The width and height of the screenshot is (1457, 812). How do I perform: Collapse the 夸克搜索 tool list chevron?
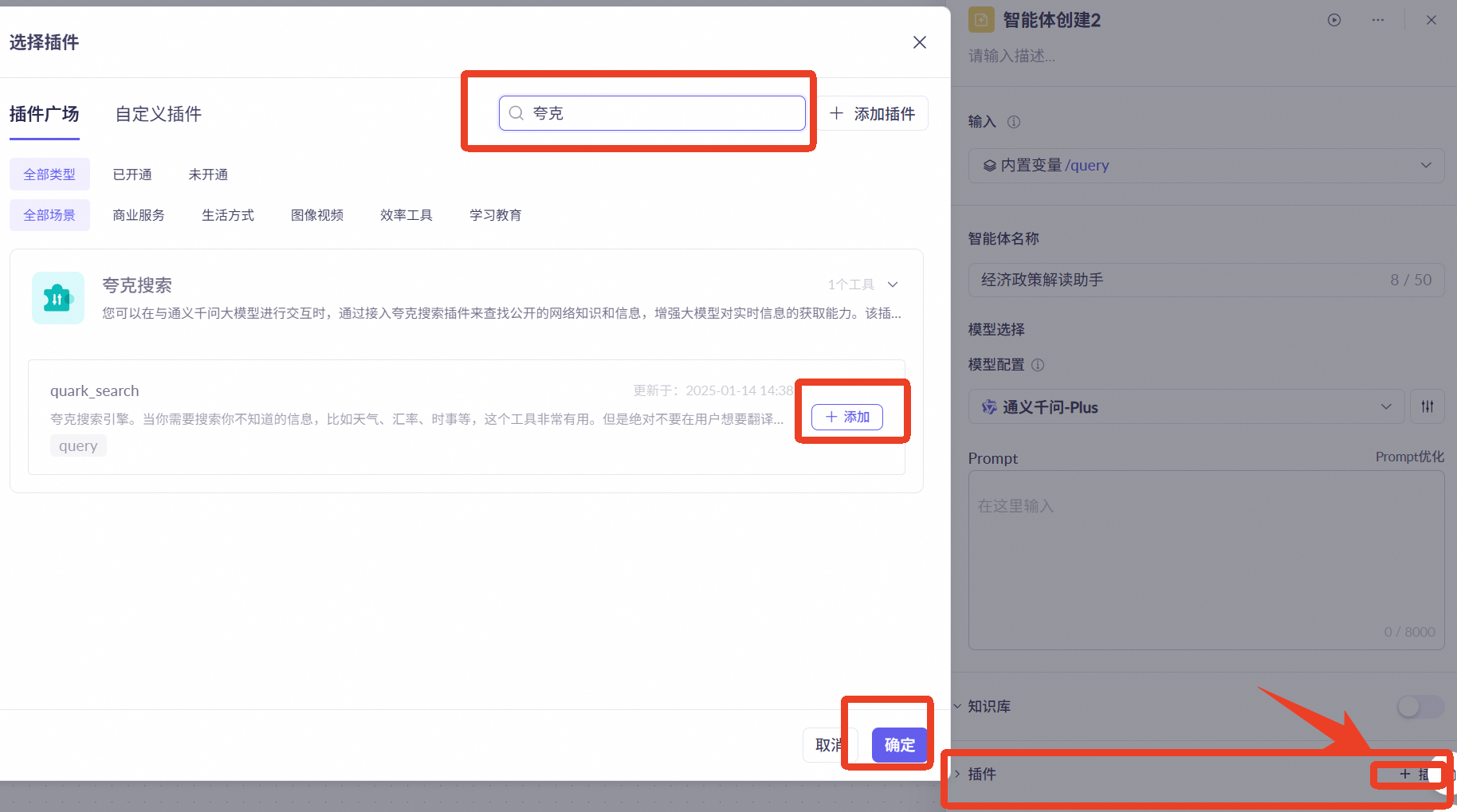coord(893,284)
